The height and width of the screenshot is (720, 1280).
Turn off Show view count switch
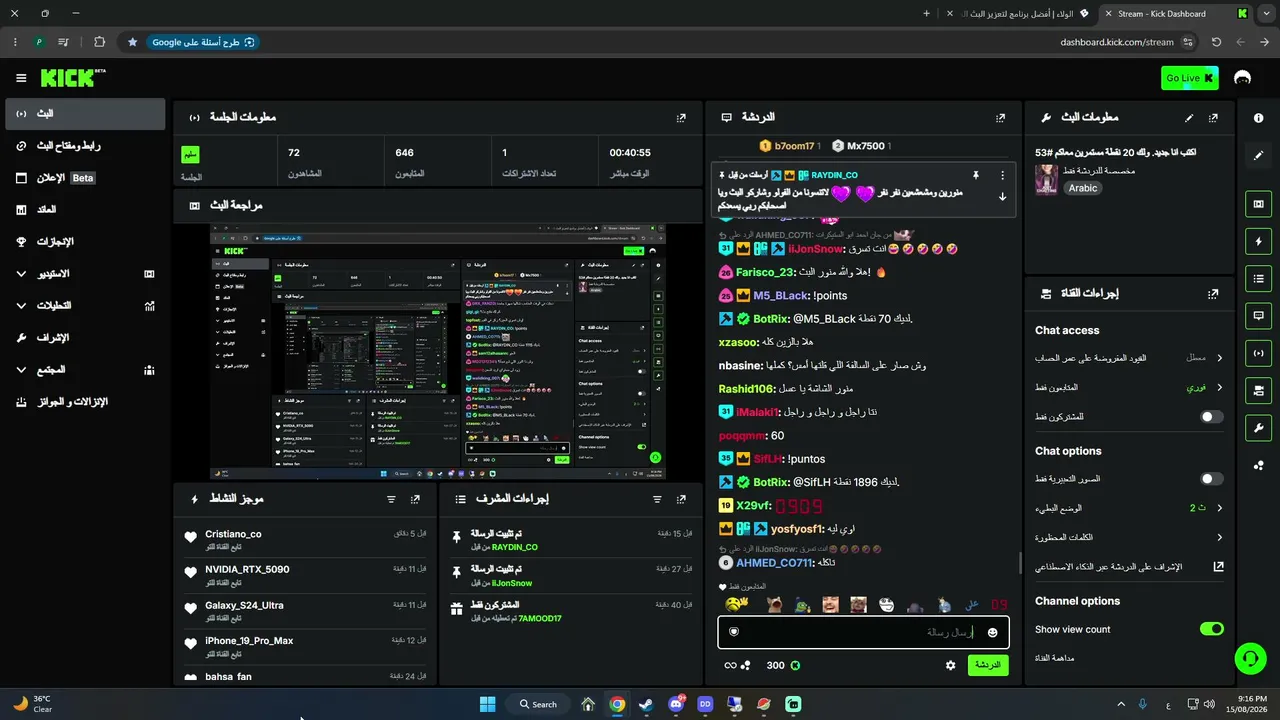pos(1211,629)
